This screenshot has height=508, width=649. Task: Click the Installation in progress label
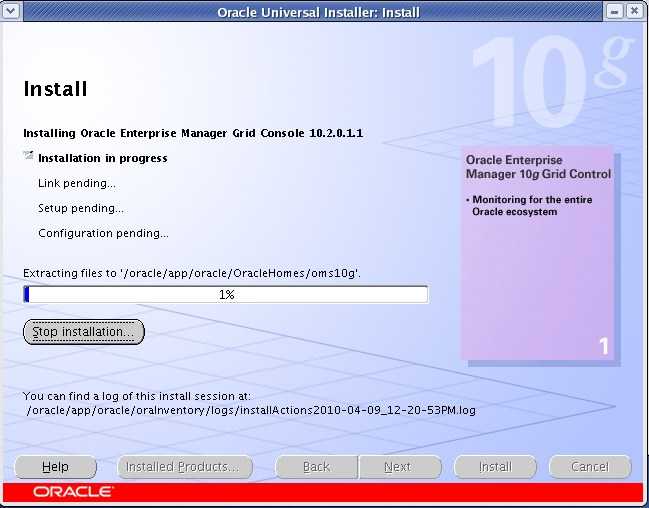103,158
